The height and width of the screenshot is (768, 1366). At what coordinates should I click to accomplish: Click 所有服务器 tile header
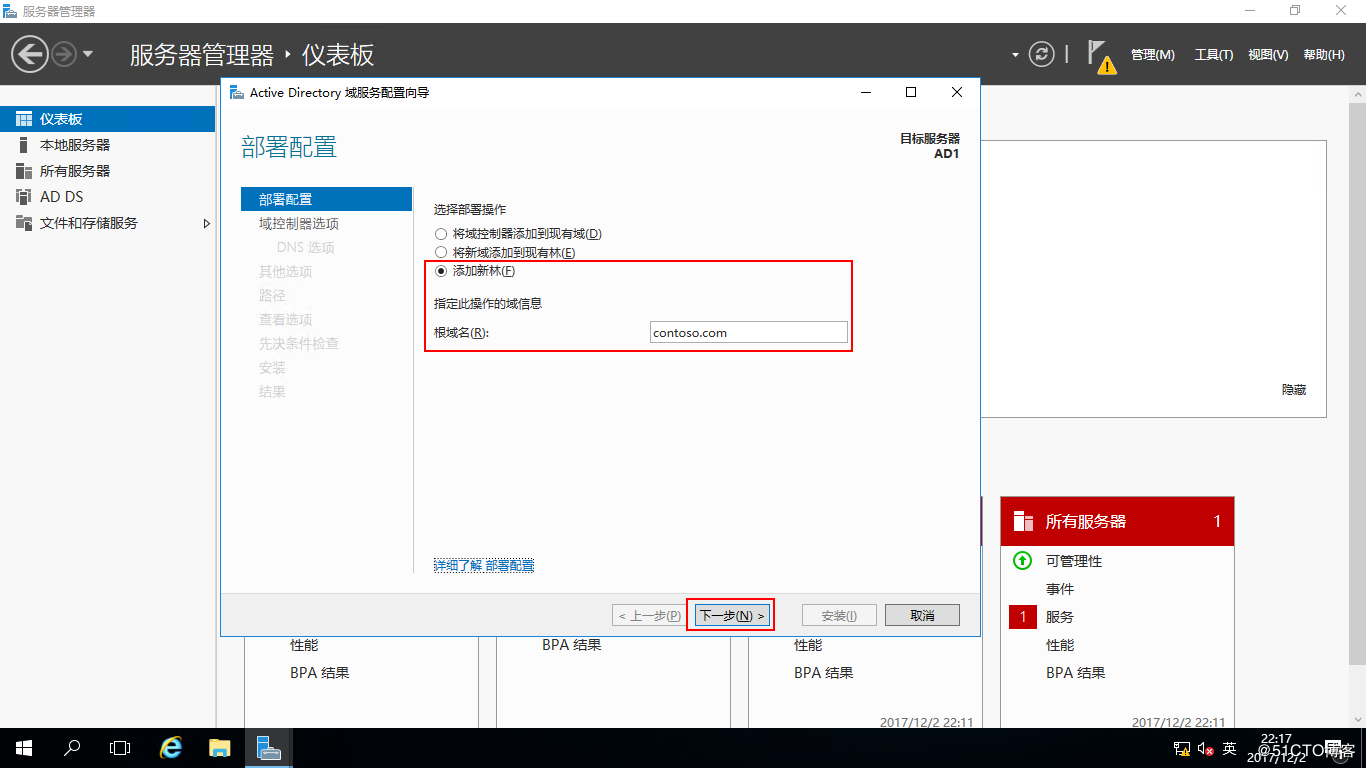coord(1117,521)
